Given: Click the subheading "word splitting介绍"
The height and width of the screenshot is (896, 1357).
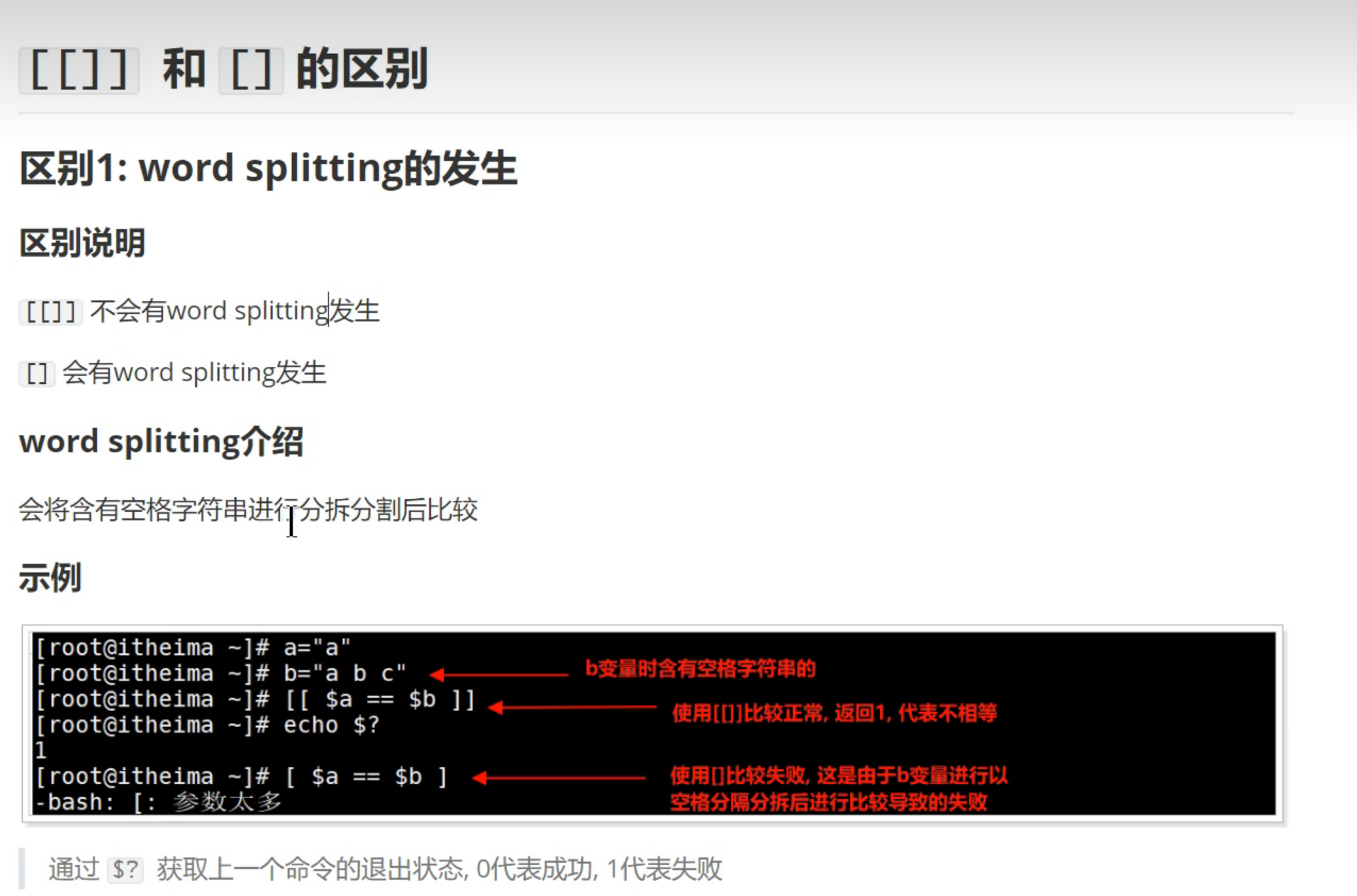Looking at the screenshot, I should [162, 442].
